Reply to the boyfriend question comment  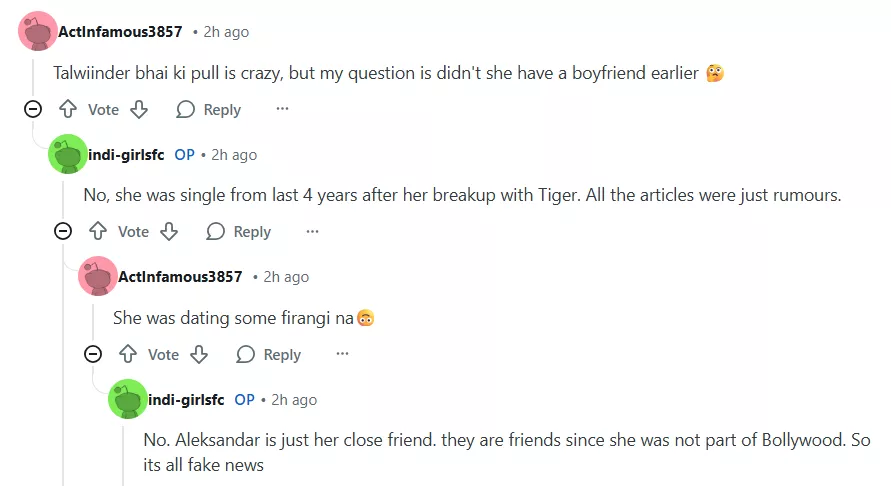tap(209, 110)
